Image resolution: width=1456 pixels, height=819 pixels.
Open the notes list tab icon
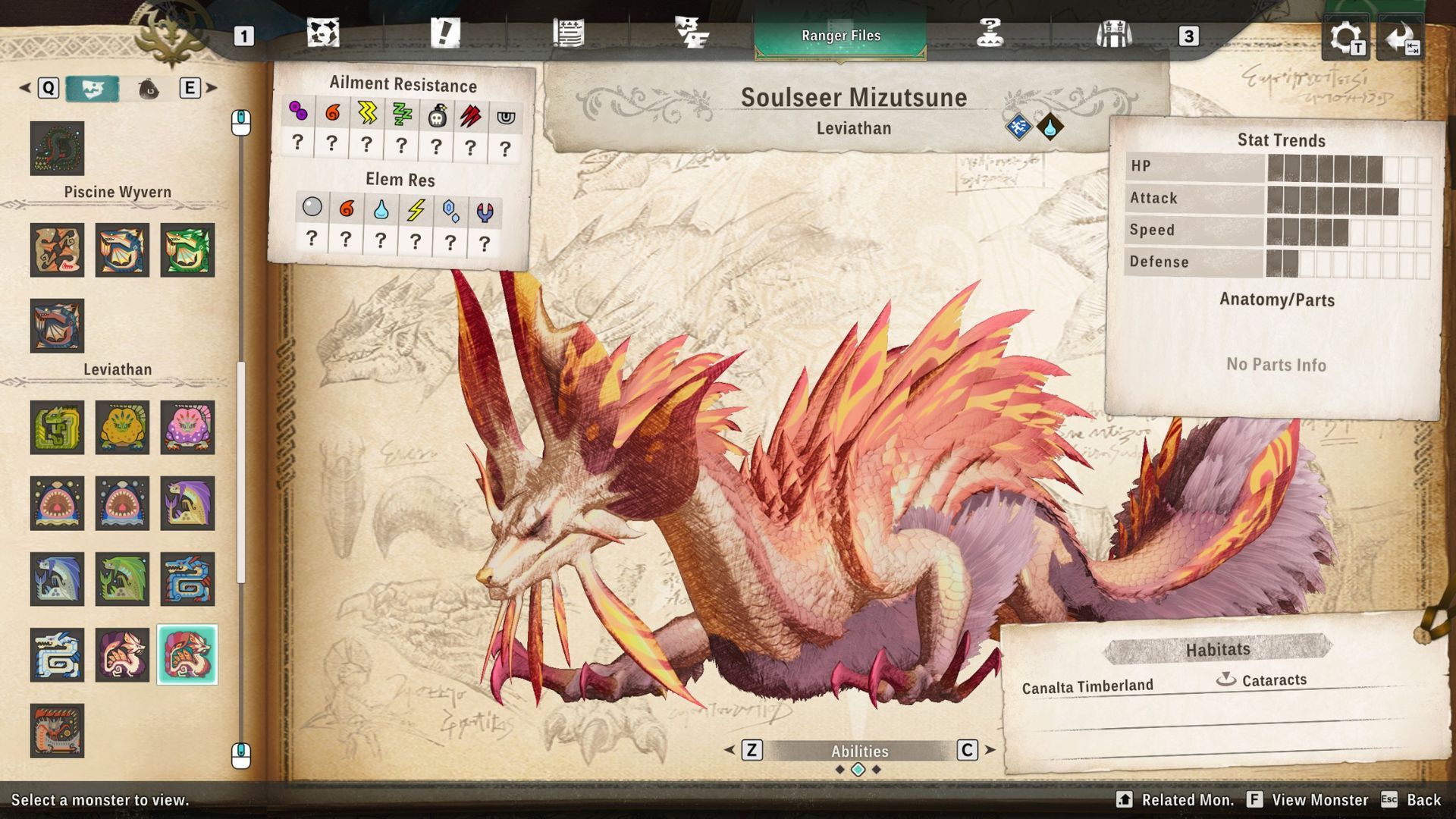[x=568, y=34]
